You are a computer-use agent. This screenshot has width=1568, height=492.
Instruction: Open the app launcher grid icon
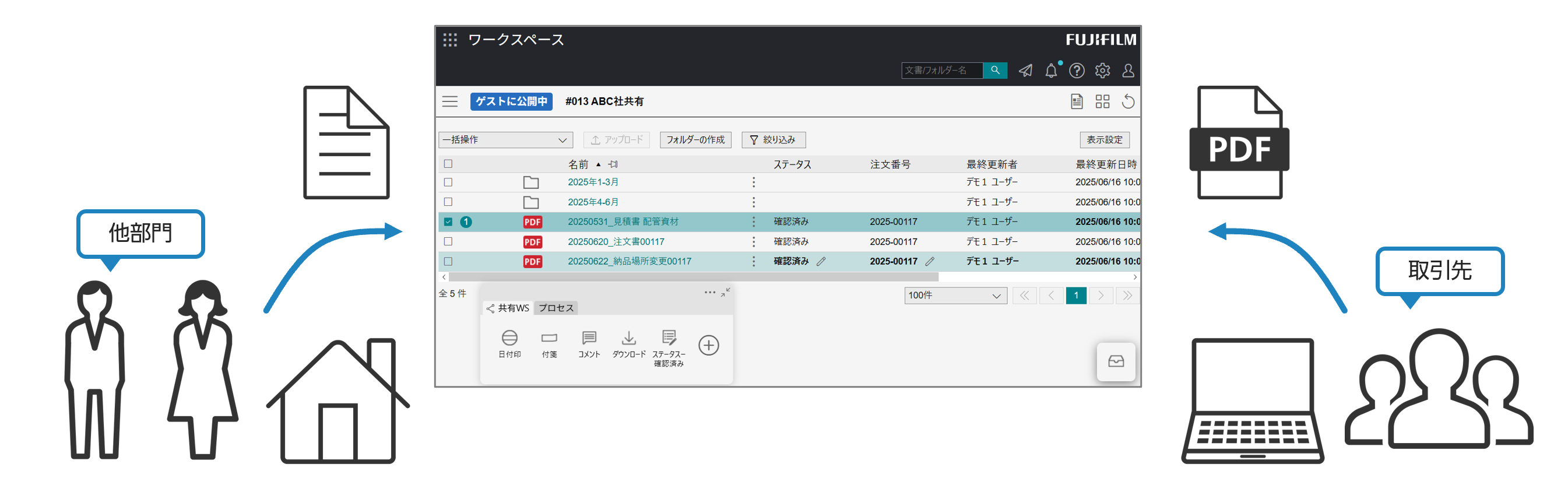click(450, 40)
